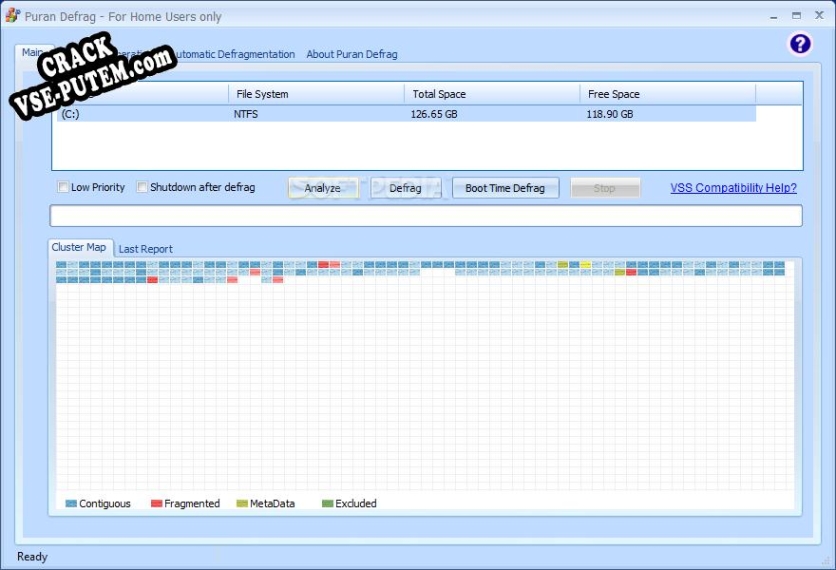Start defragmentation with the Defrag button
This screenshot has width=836, height=570.
point(406,188)
